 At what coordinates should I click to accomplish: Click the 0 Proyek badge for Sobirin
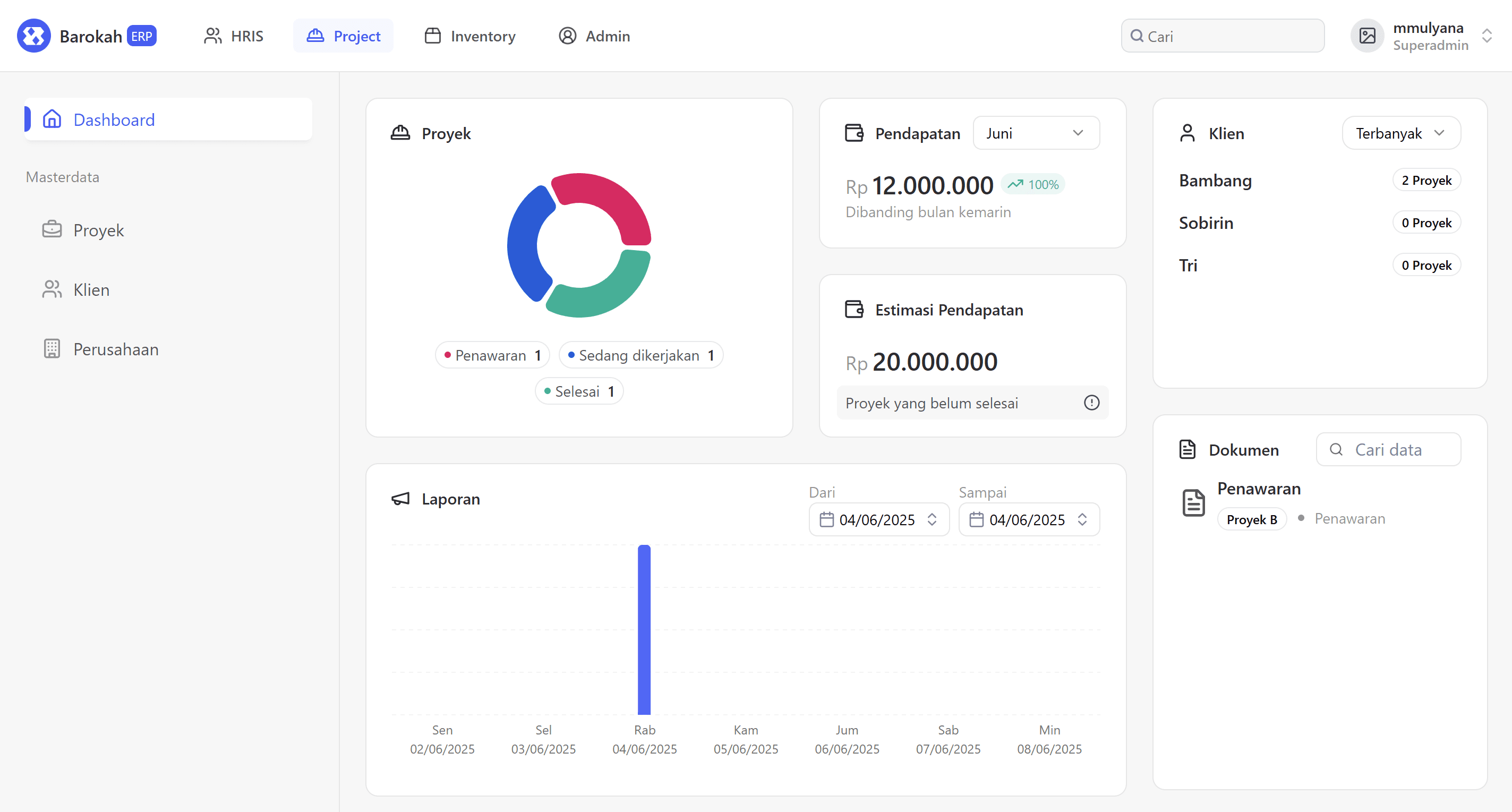1426,223
